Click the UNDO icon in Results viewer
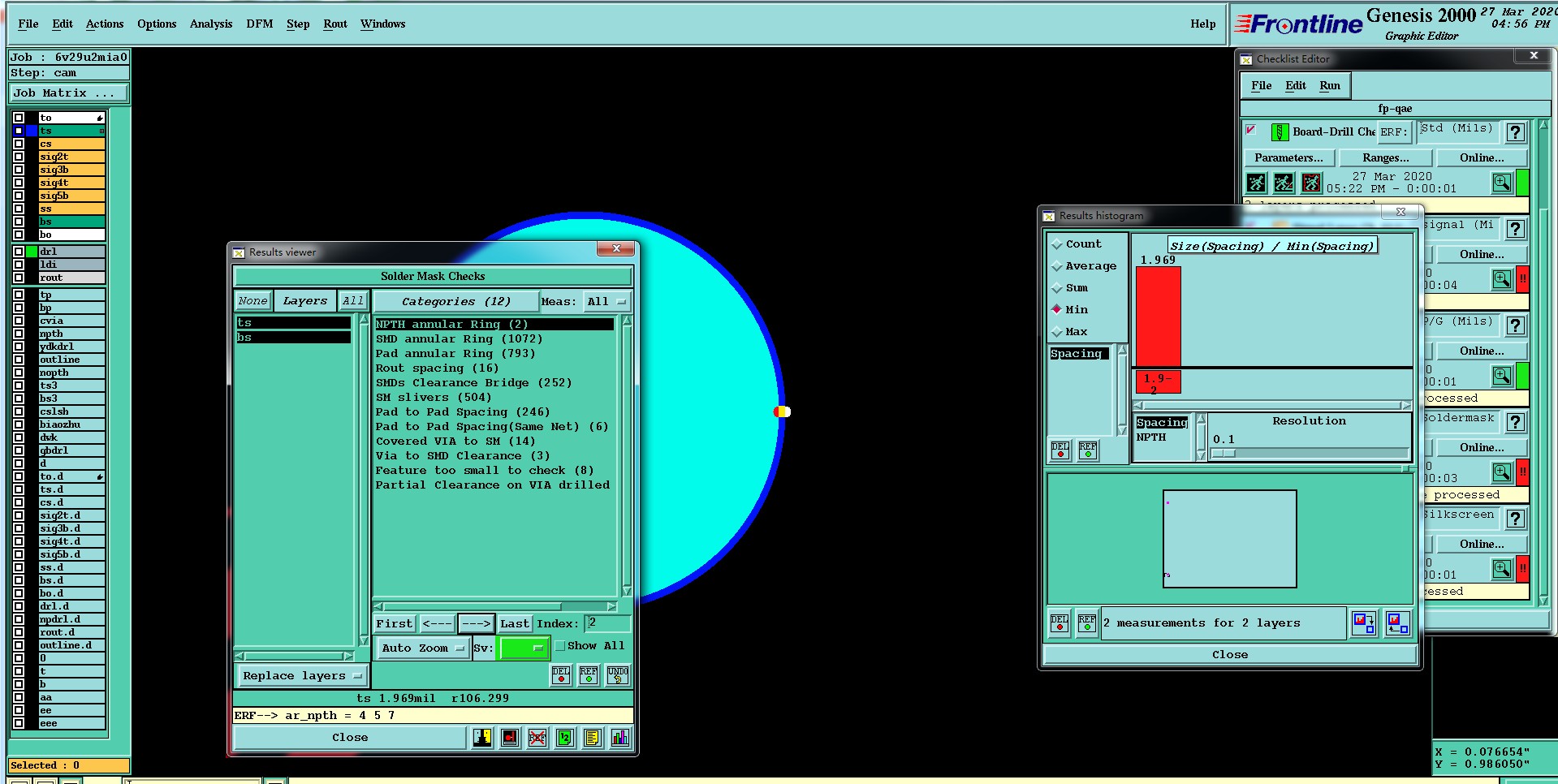The image size is (1558, 784). coord(618,675)
